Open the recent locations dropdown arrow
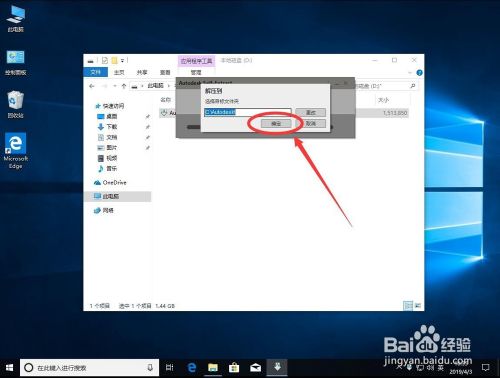The height and width of the screenshot is (378, 500). click(115, 86)
